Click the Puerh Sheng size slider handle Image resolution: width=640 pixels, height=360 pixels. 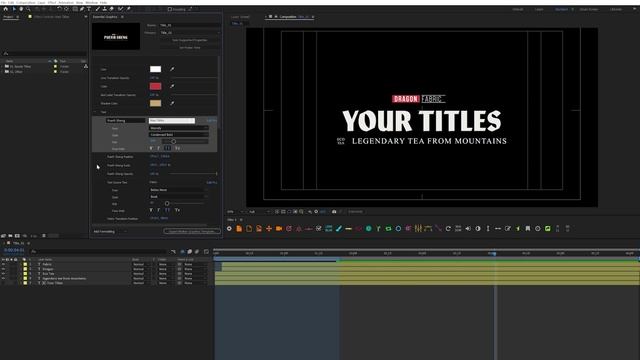(173, 142)
